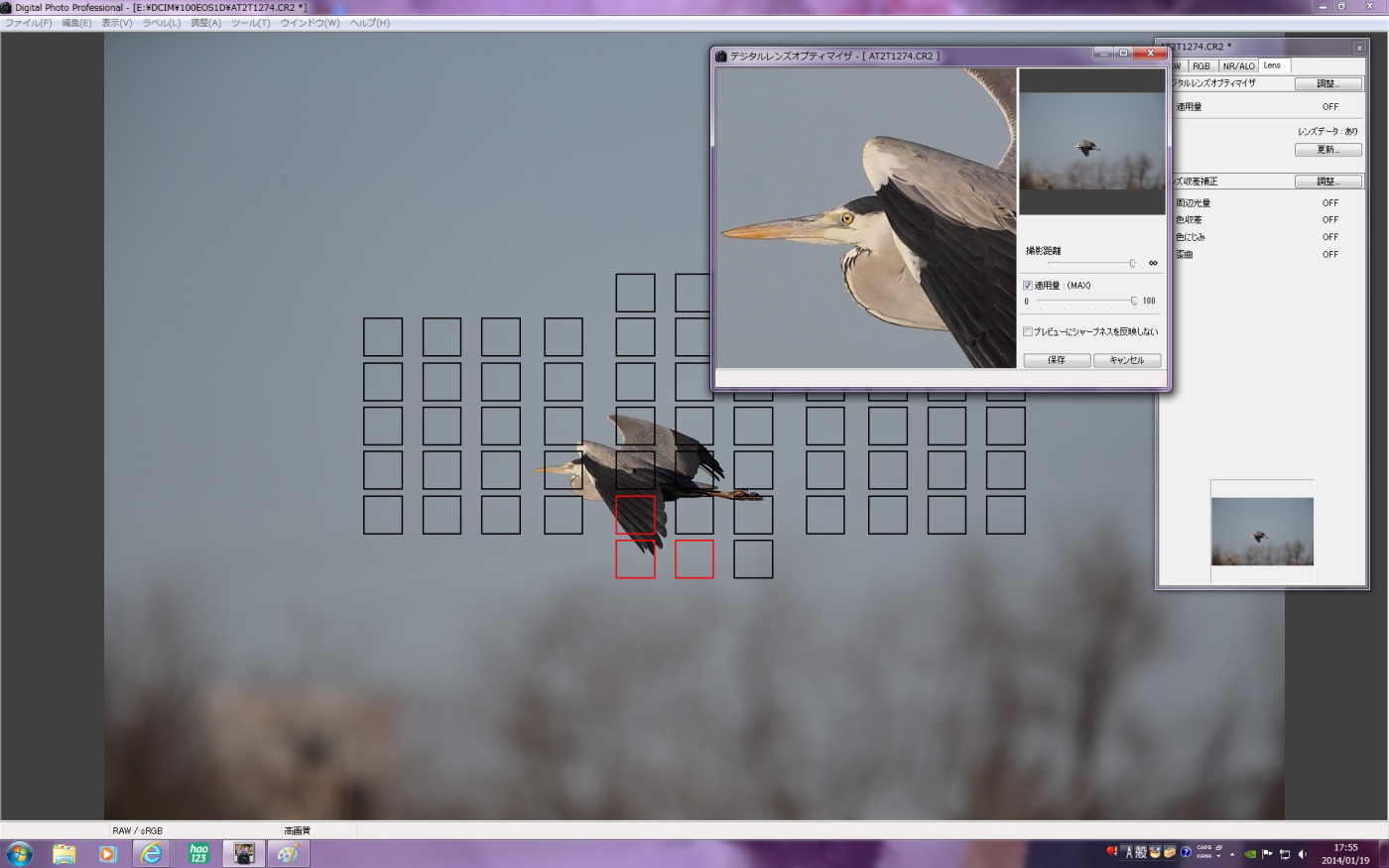
Task: Switch to the NR/ALO tab
Action: pos(1238,65)
